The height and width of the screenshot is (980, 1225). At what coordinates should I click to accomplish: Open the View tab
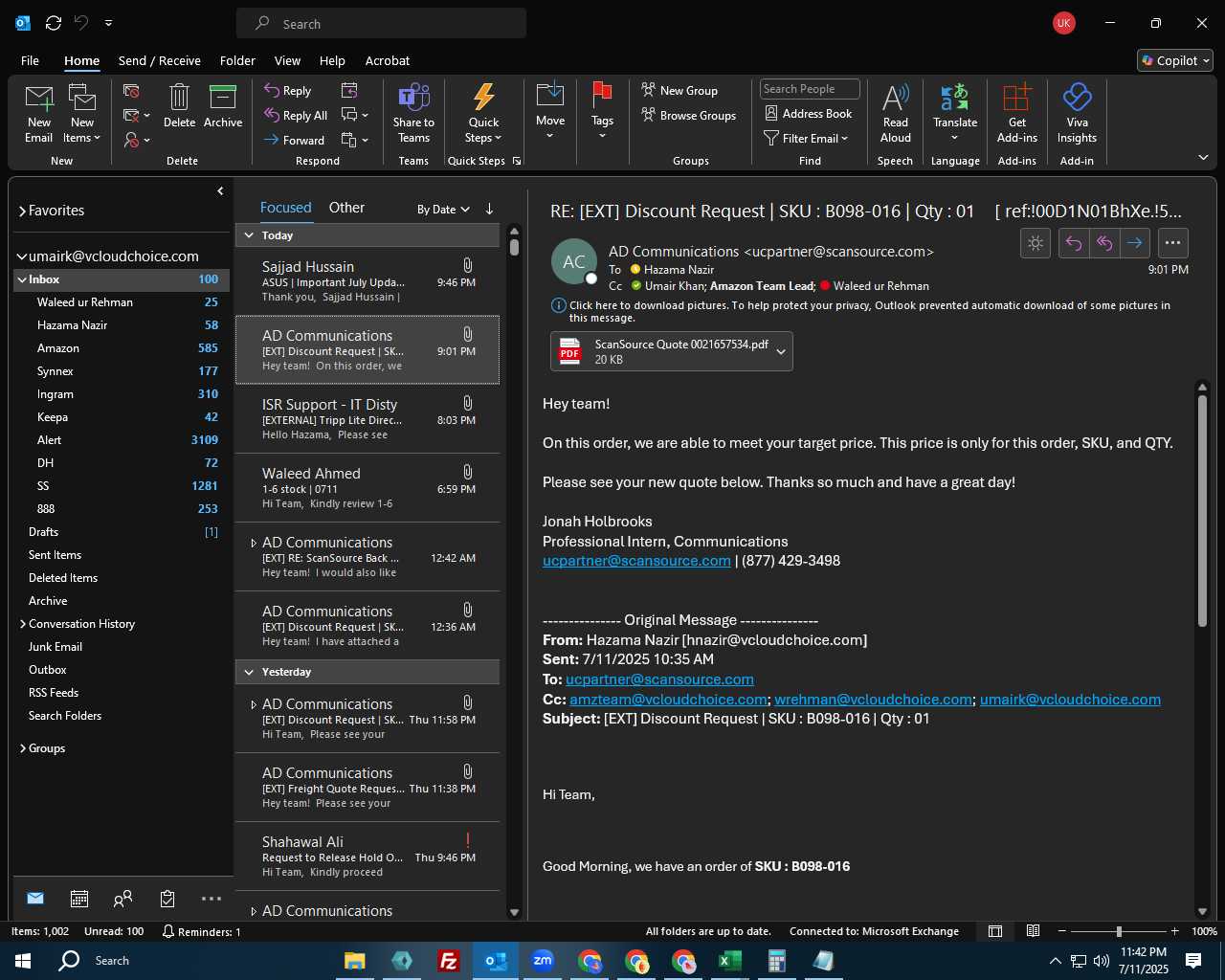point(287,60)
